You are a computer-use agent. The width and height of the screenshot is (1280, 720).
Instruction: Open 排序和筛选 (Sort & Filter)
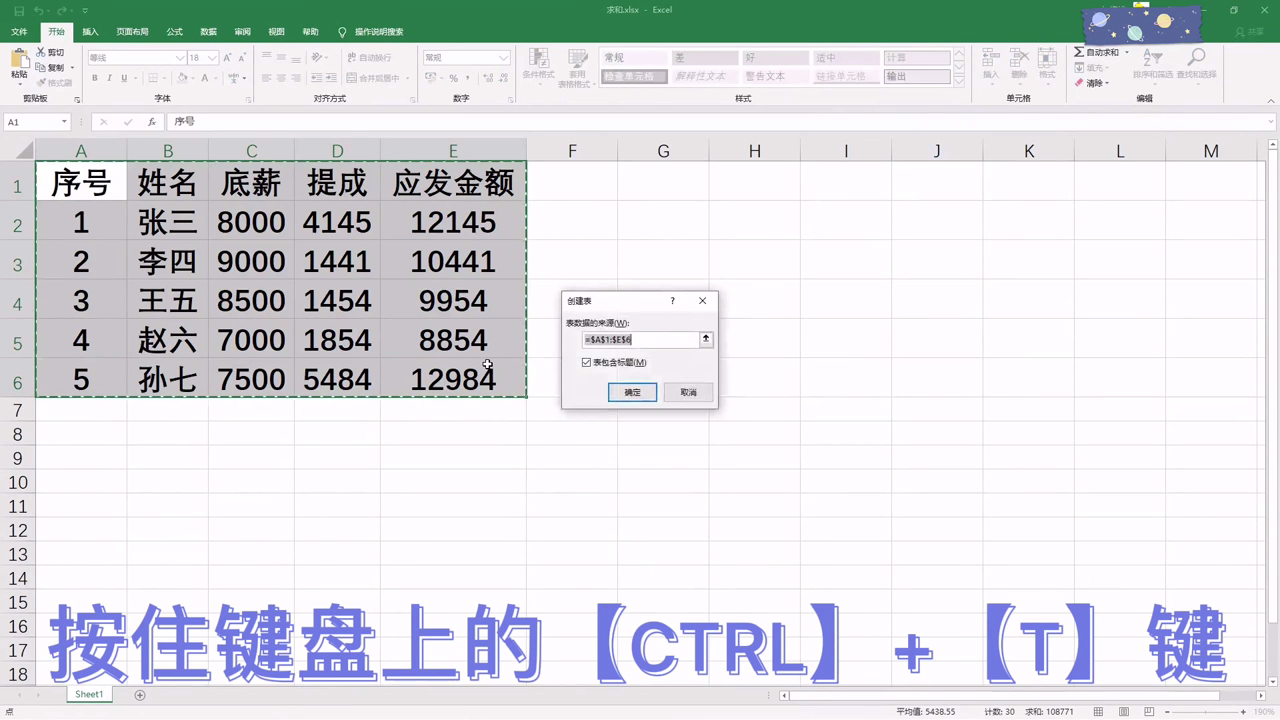coord(1153,64)
